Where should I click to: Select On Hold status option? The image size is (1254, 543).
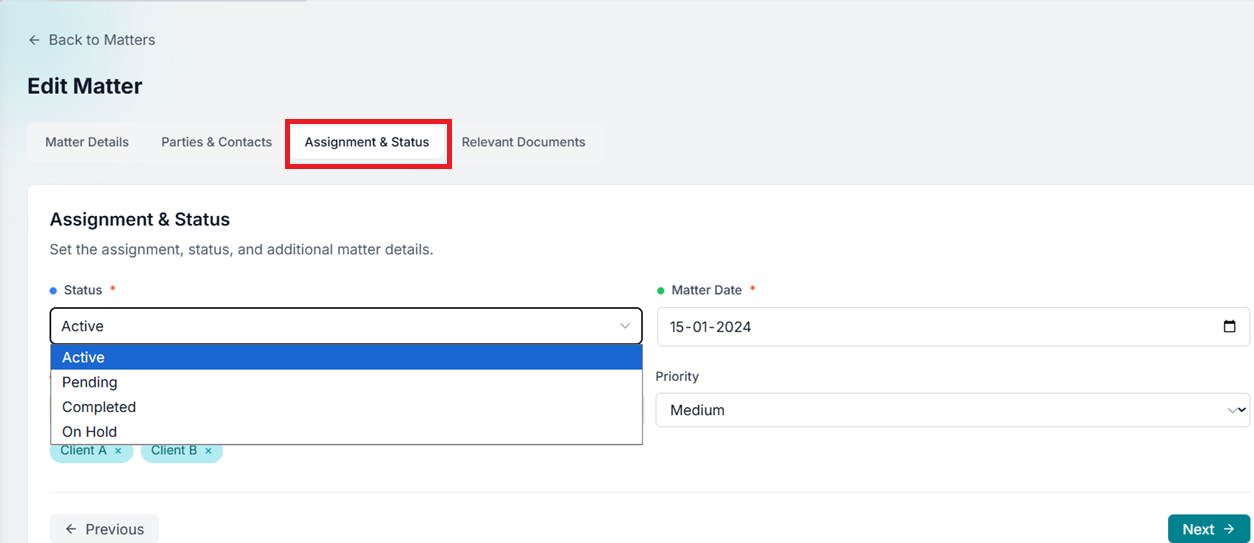[x=346, y=432]
